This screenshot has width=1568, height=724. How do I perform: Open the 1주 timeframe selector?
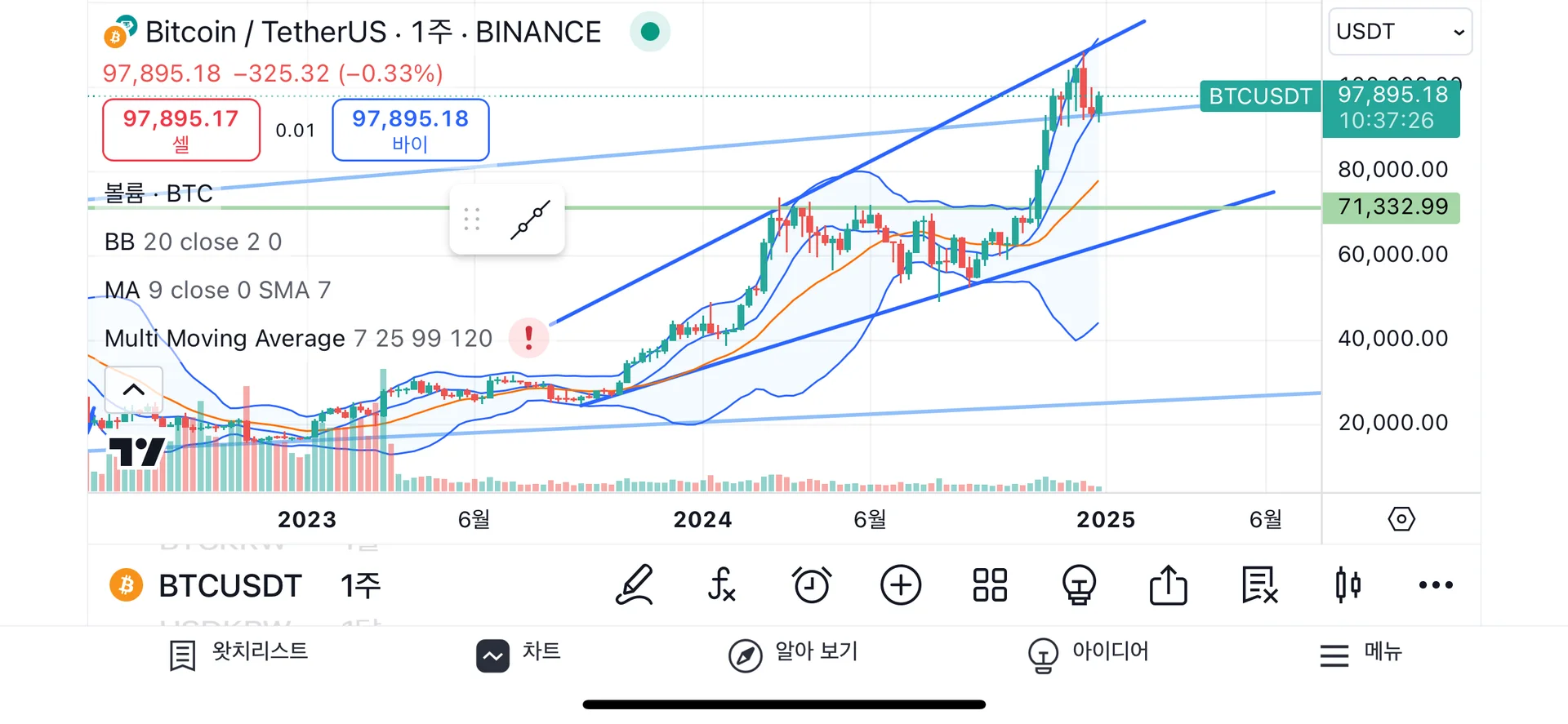click(360, 585)
